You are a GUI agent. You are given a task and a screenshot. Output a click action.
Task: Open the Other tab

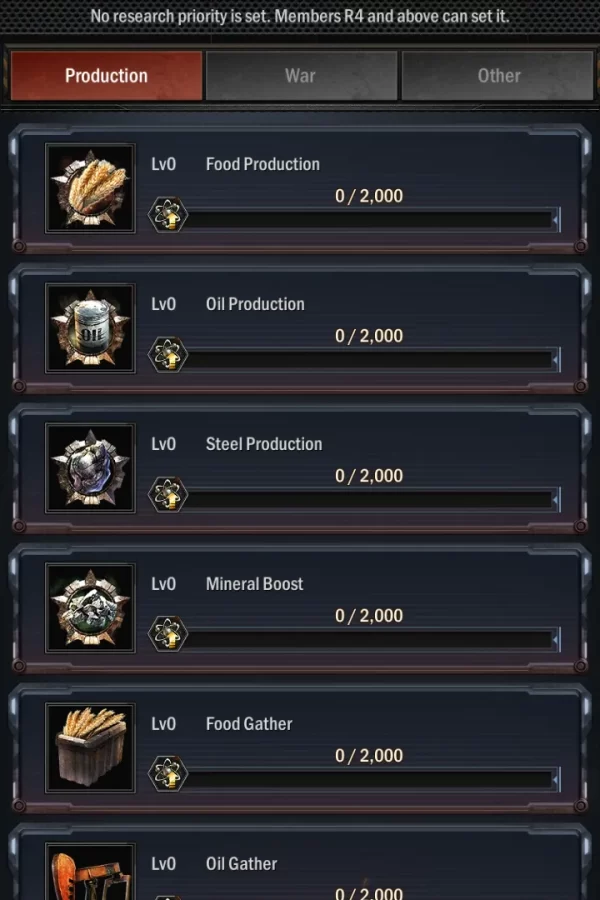(498, 76)
